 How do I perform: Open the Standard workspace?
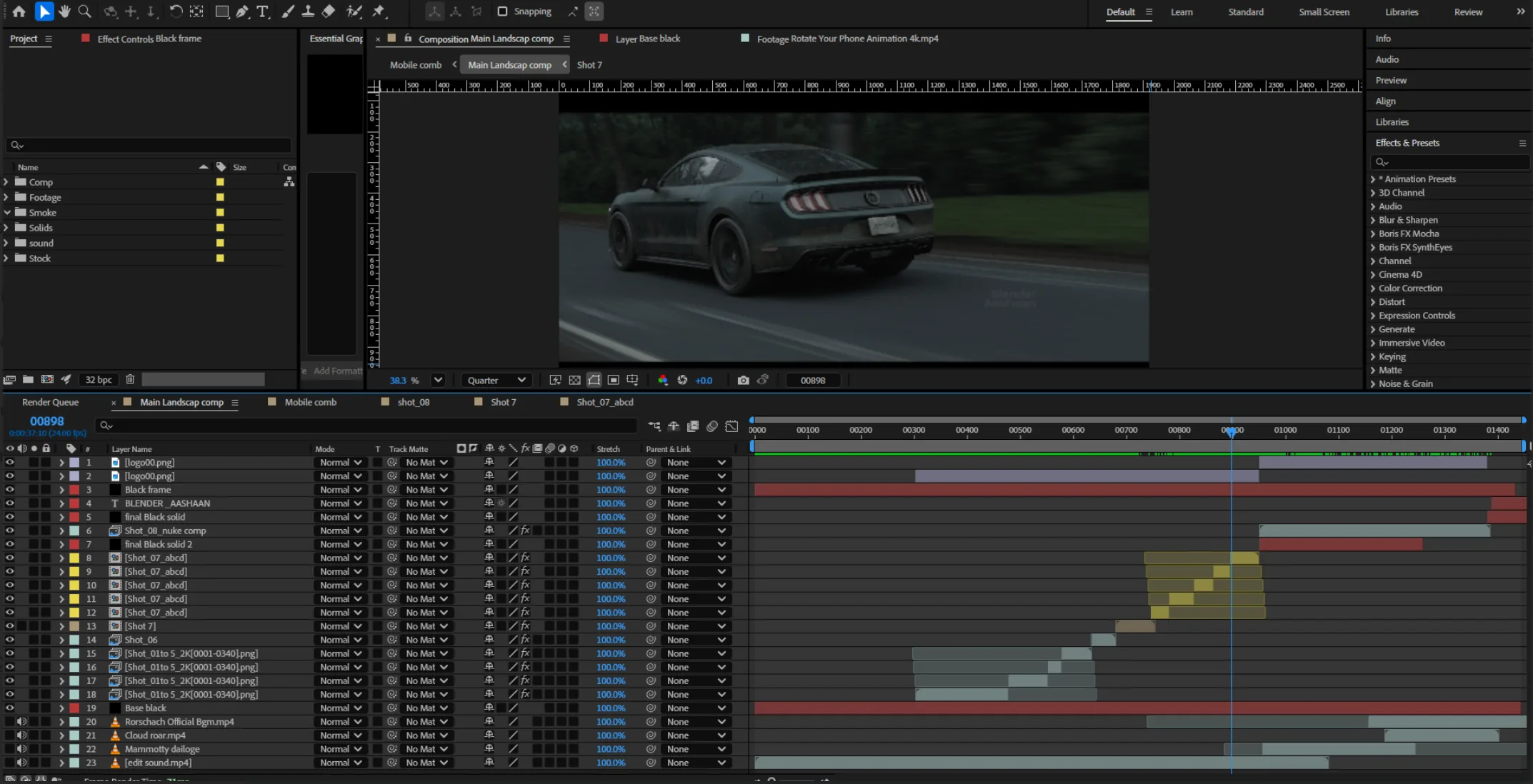click(x=1245, y=11)
